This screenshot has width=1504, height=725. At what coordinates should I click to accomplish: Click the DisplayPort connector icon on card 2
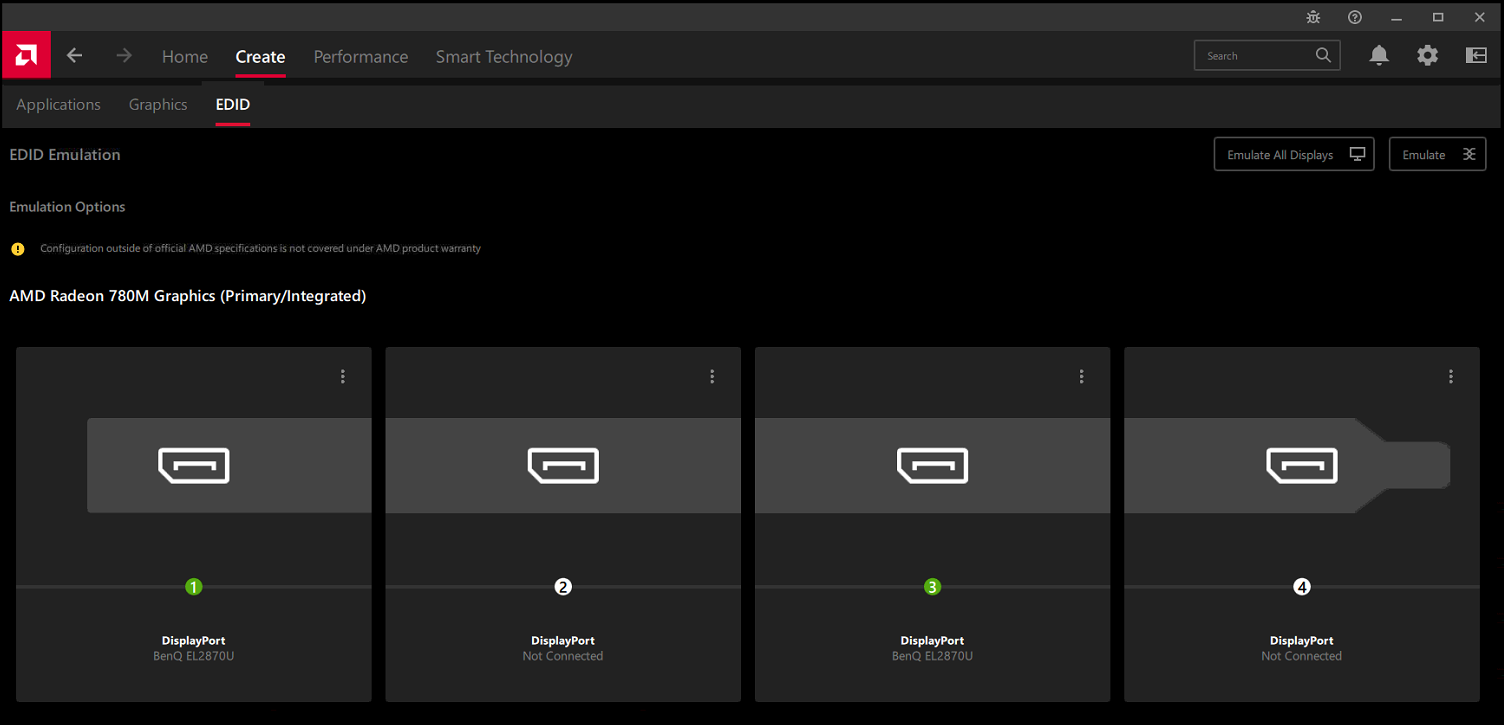(563, 466)
